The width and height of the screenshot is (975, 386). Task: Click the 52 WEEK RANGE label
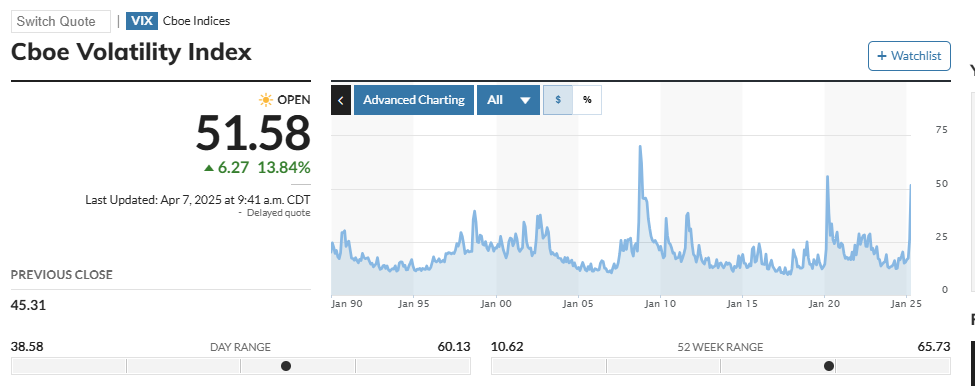click(x=720, y=347)
